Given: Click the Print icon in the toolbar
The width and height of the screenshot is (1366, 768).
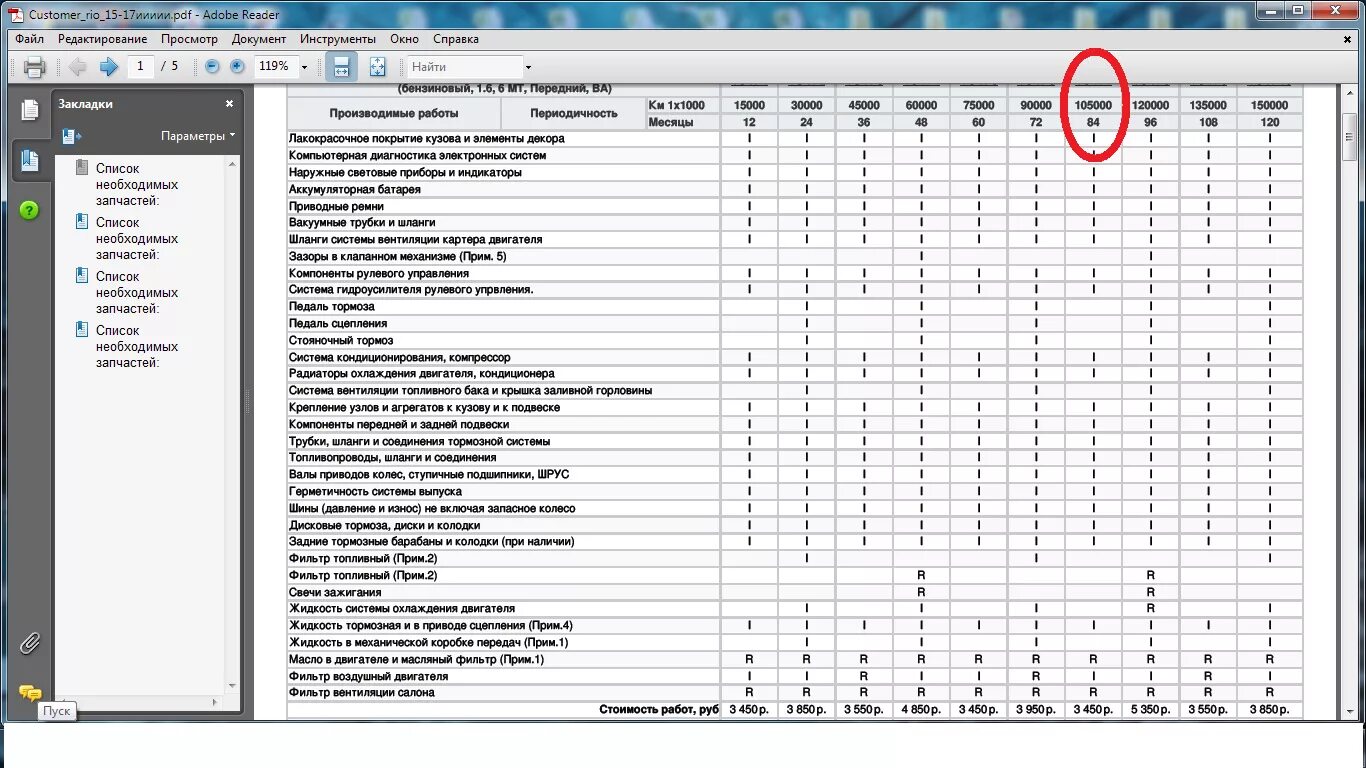Looking at the screenshot, I should tap(35, 67).
